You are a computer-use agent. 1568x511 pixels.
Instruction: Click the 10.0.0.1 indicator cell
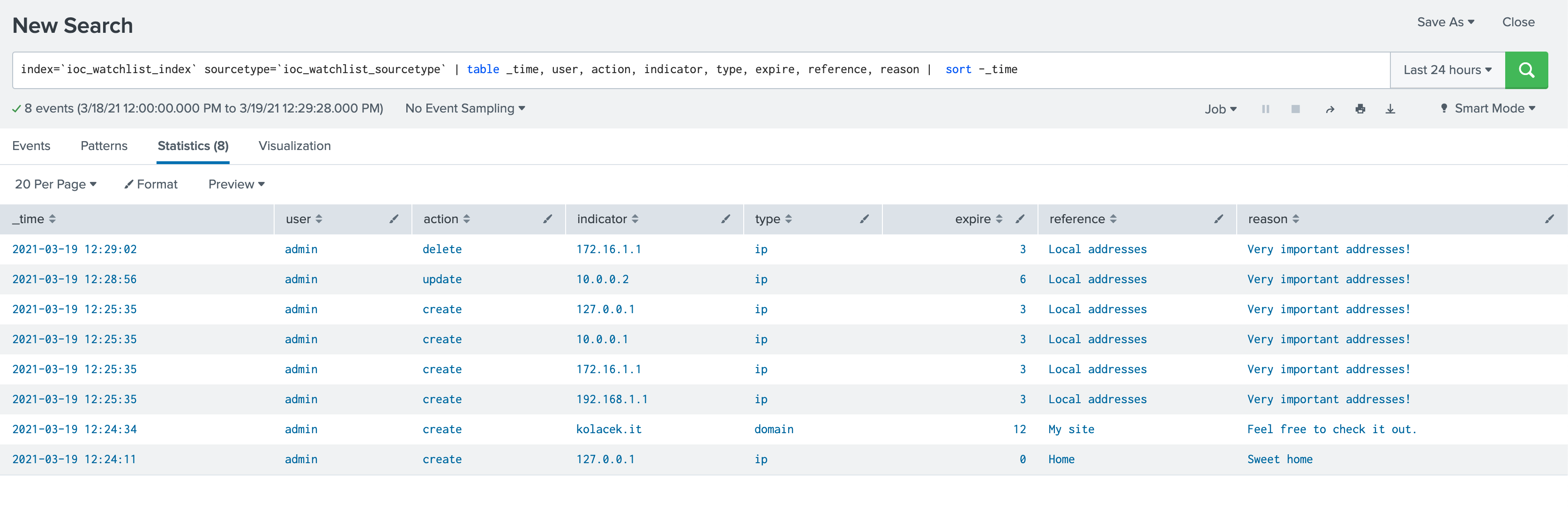coord(603,339)
